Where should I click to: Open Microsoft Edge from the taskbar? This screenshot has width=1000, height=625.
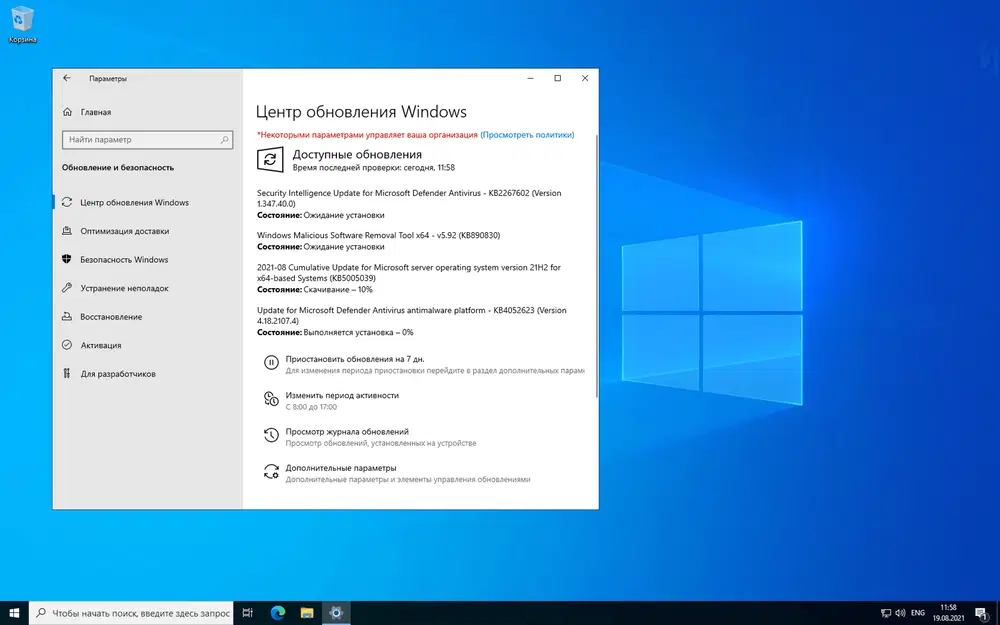pos(276,612)
